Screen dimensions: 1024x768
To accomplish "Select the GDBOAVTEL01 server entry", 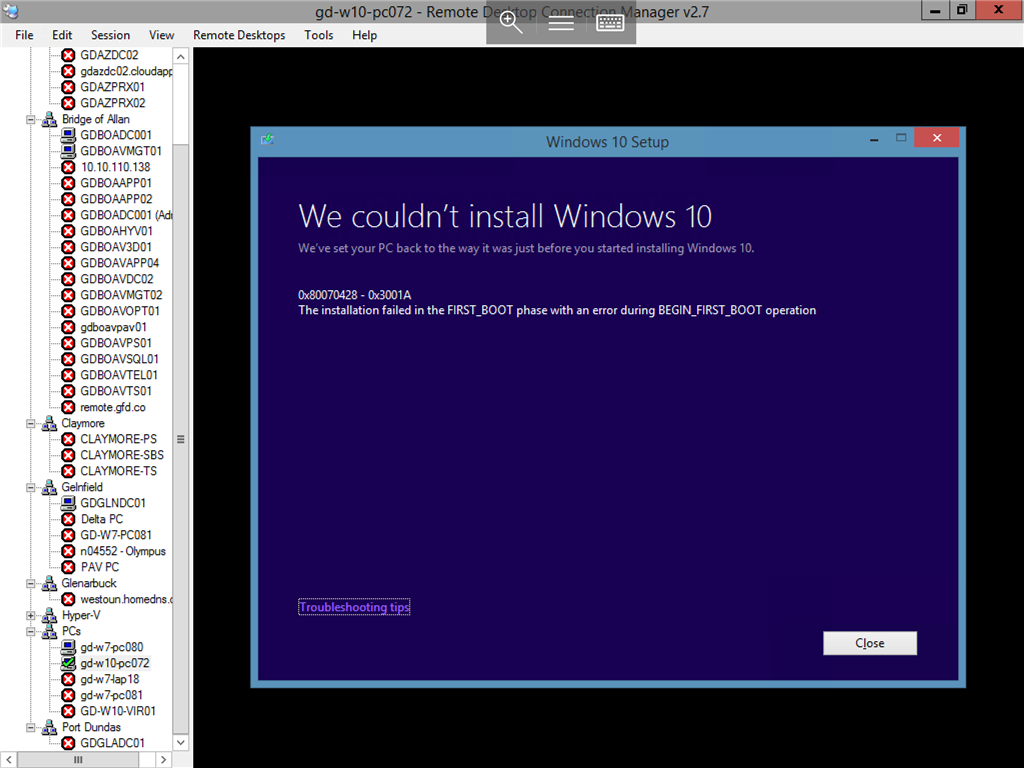I will click(x=119, y=375).
